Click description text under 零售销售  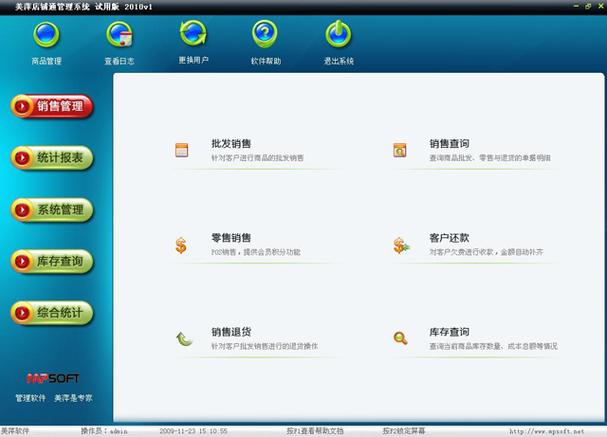[256, 252]
